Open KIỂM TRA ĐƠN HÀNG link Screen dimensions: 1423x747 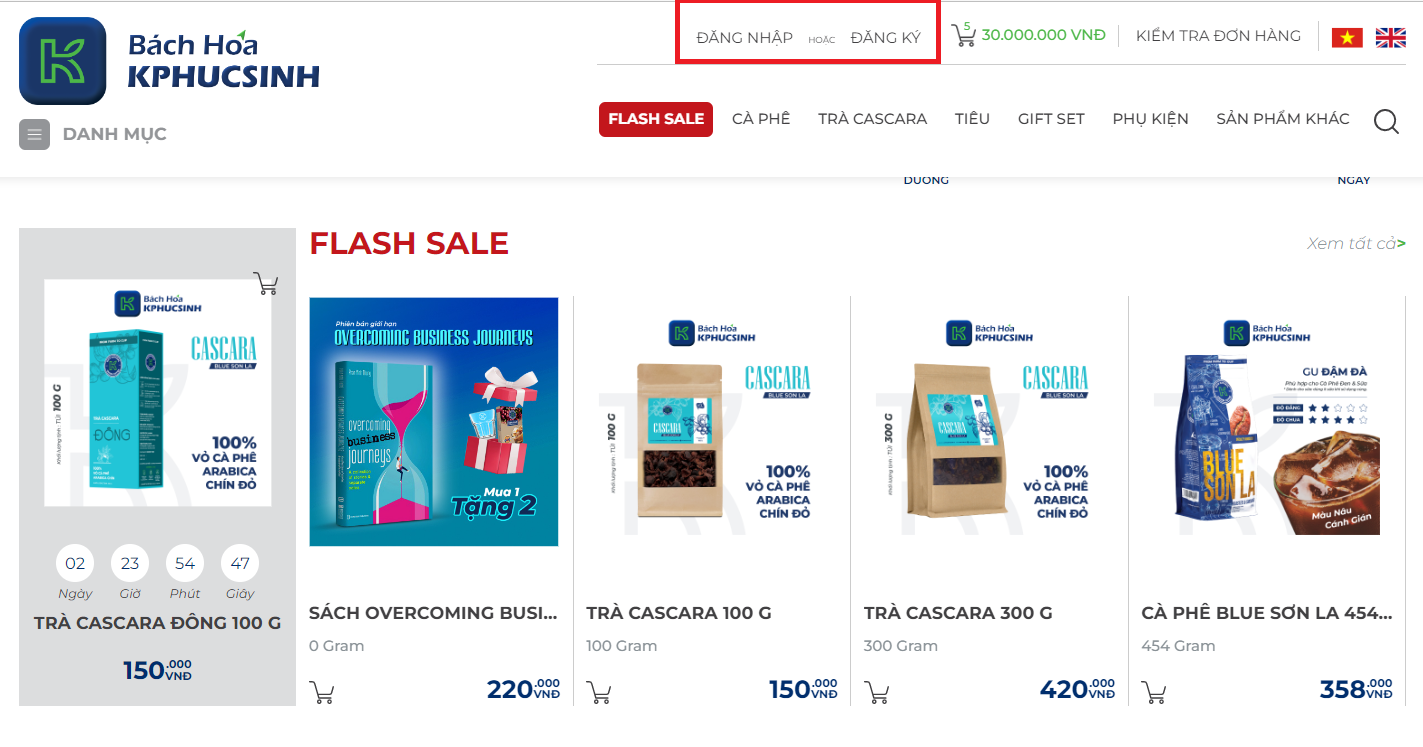point(1218,36)
